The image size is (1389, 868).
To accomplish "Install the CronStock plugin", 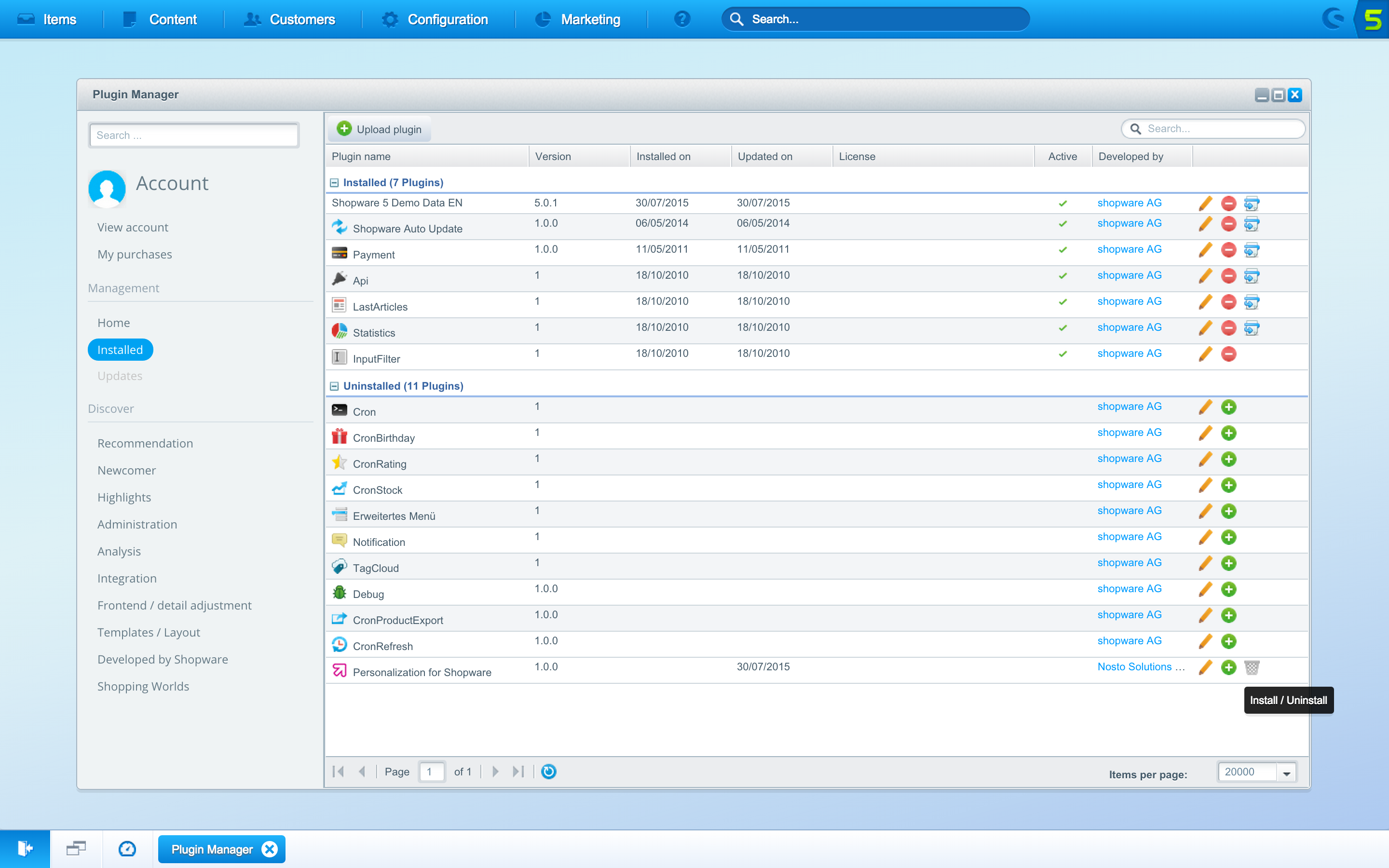I will [x=1228, y=485].
